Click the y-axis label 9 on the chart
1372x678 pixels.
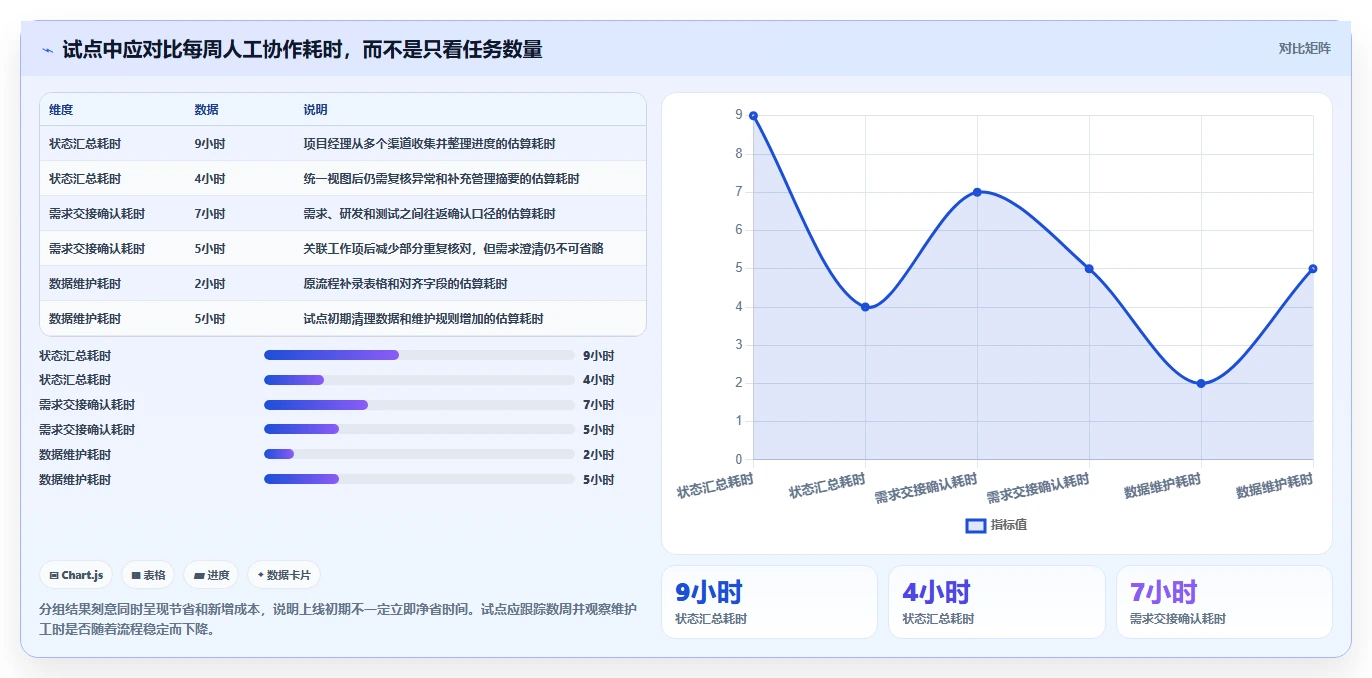[739, 116]
